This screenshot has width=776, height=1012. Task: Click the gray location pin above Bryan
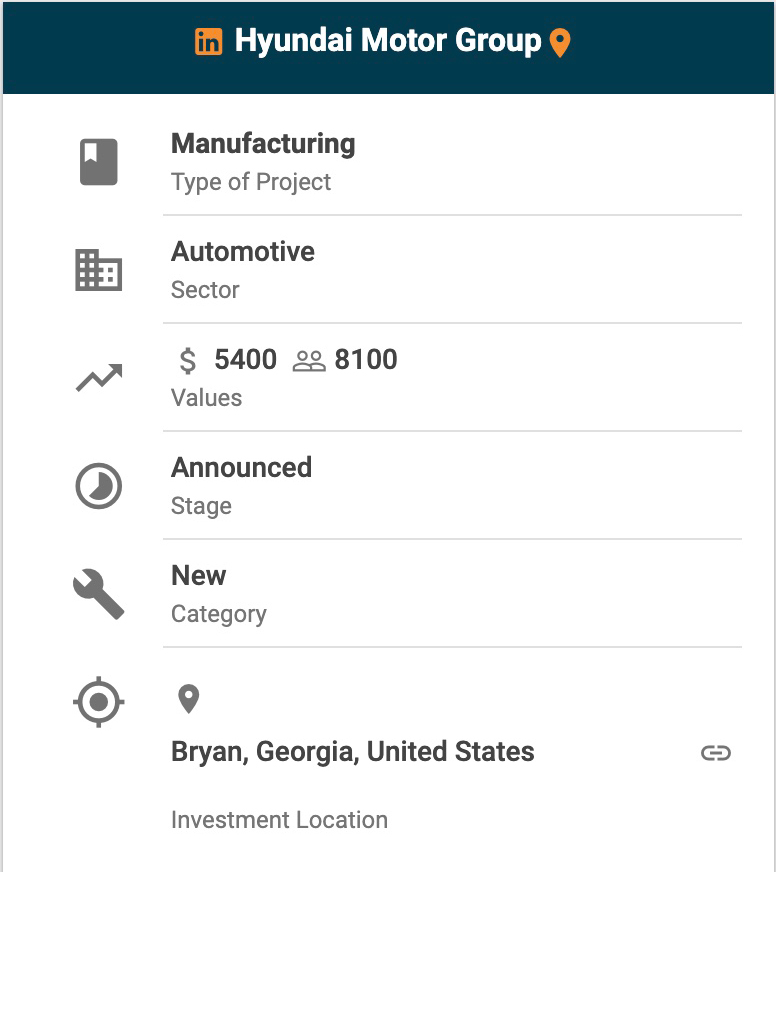tap(188, 699)
